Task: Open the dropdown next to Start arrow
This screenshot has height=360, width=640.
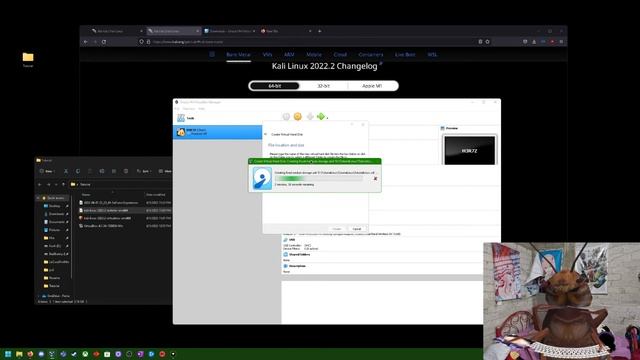Action: [327, 118]
